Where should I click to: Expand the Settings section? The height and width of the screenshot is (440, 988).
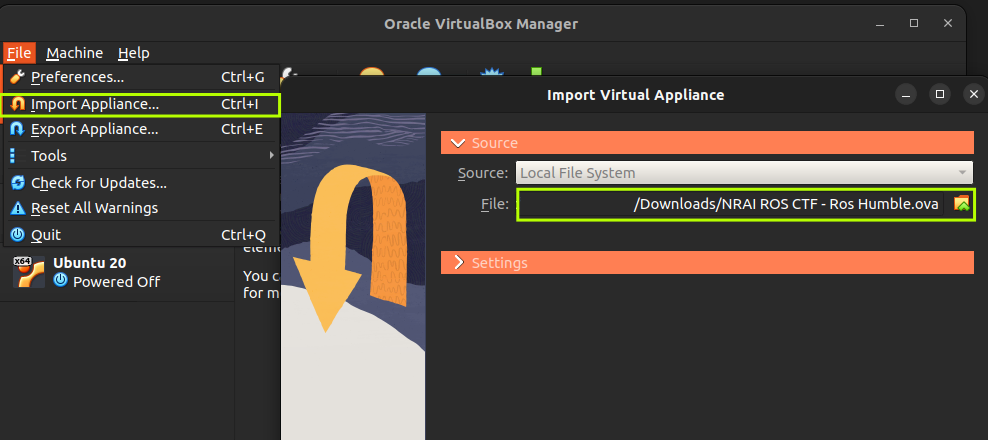(x=459, y=263)
